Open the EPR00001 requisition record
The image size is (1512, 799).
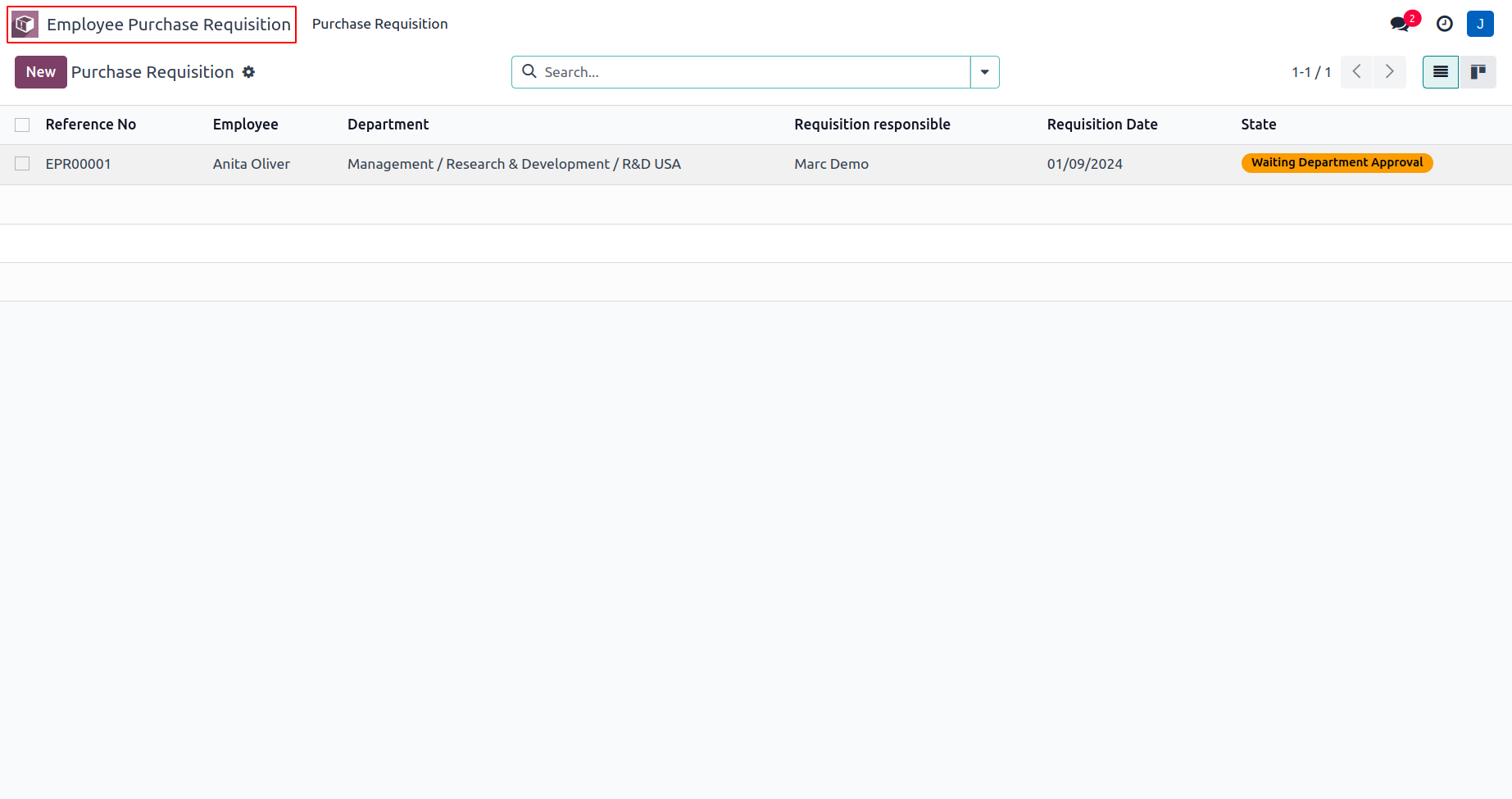(x=79, y=164)
